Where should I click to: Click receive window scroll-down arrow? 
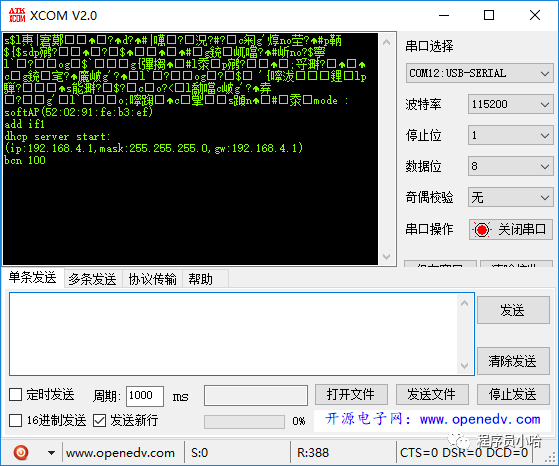point(386,256)
